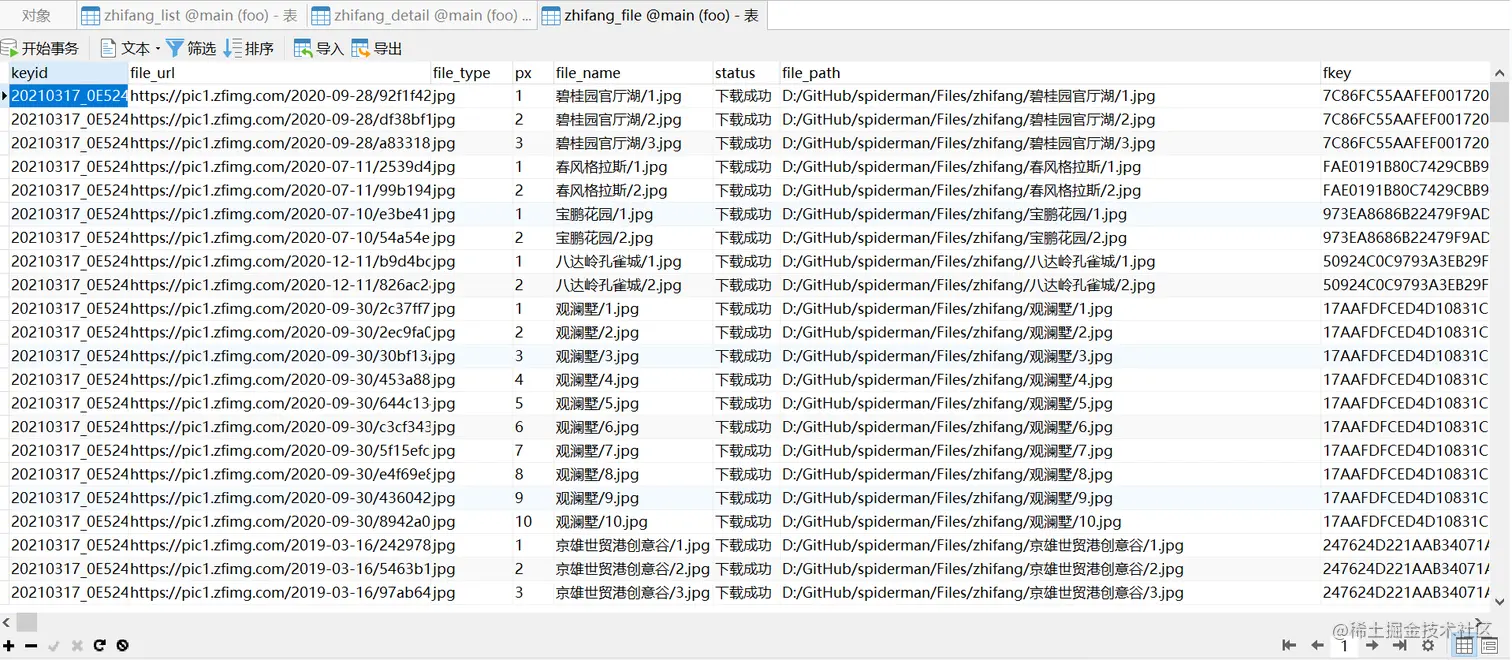The image size is (1512, 660).
Task: Click the keyid column header
Action: [68, 73]
